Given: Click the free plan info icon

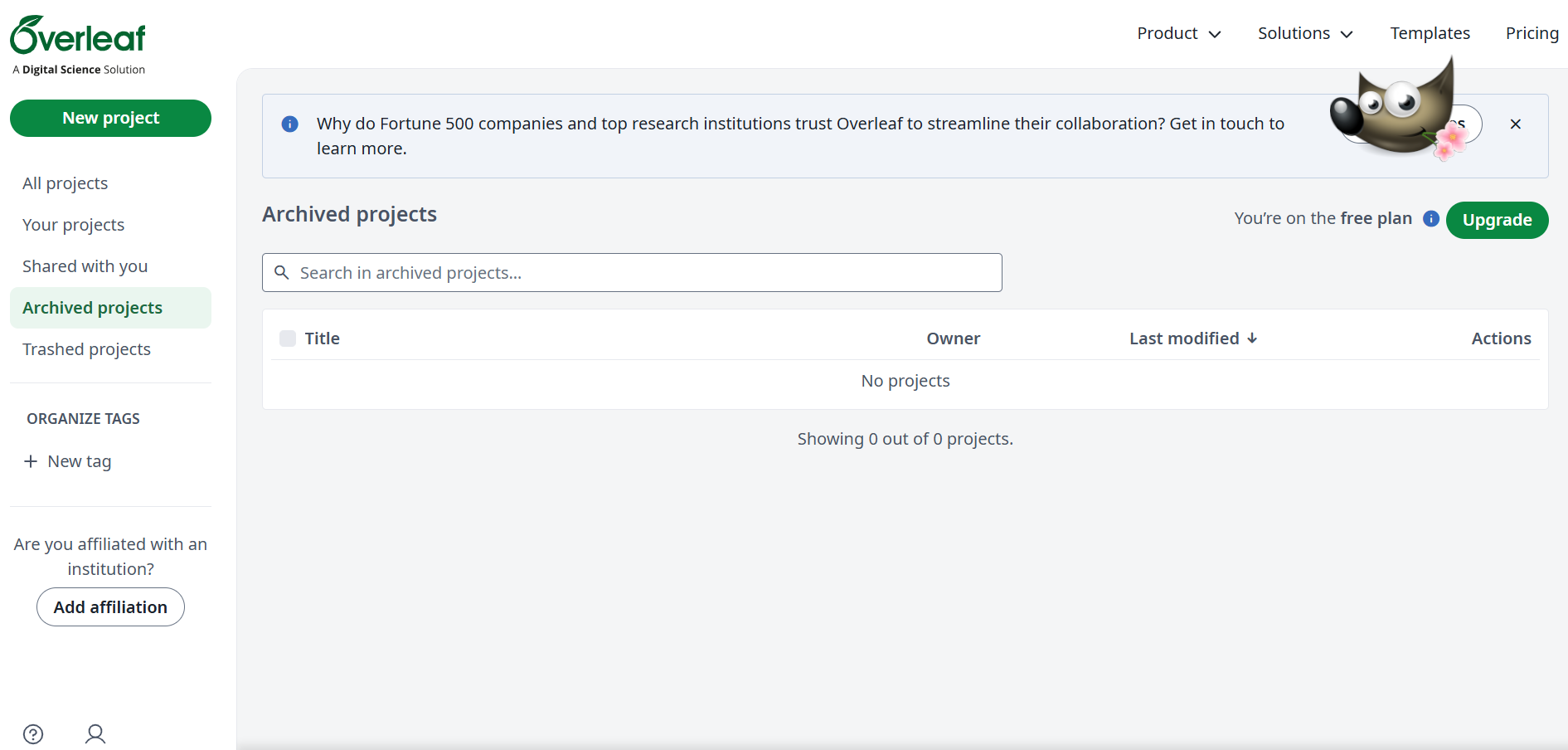Looking at the screenshot, I should click(1431, 218).
